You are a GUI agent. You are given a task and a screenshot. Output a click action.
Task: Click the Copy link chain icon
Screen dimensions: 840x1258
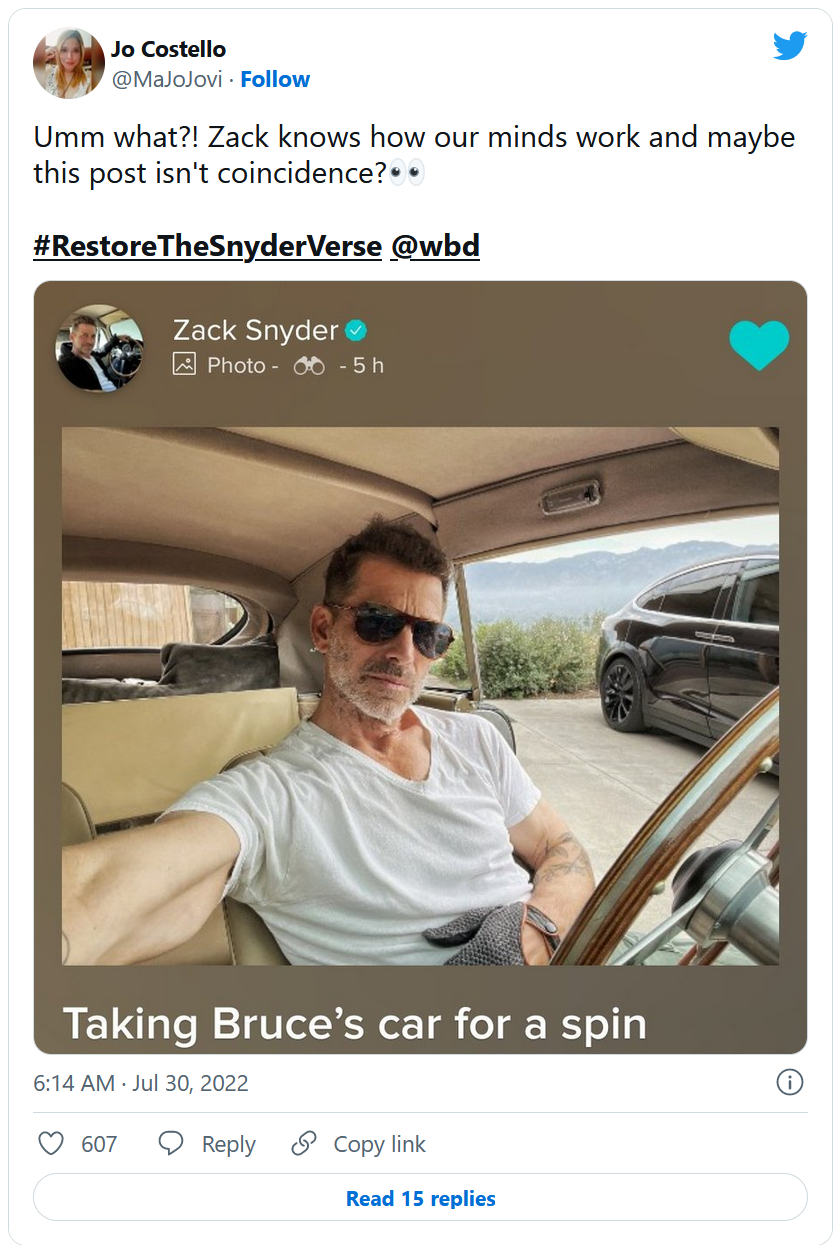pos(304,1144)
